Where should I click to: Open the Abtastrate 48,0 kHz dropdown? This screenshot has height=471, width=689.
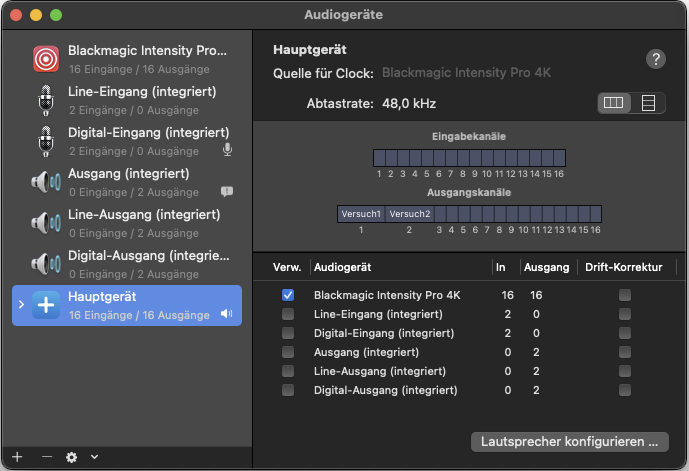click(x=409, y=103)
